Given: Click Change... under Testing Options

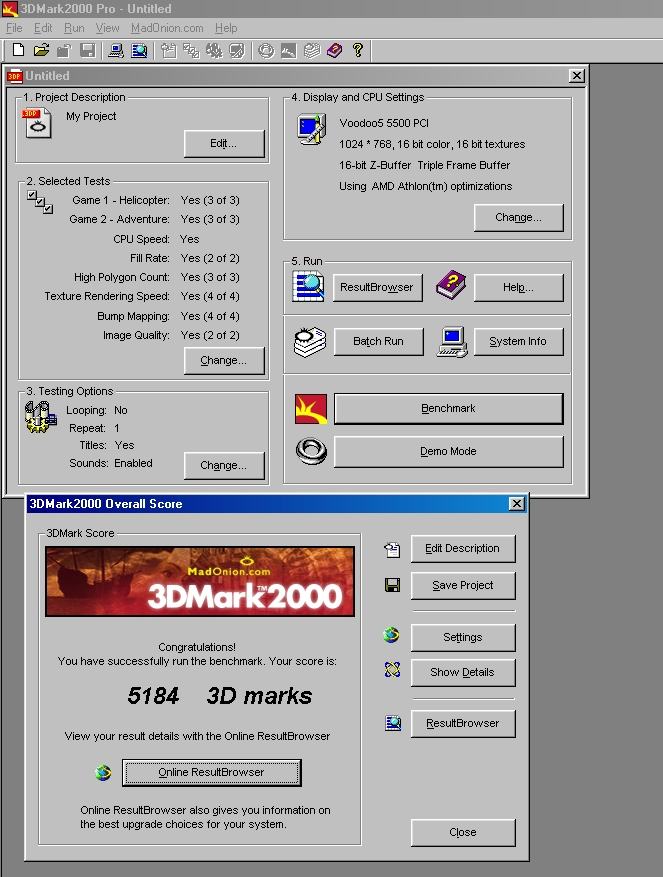Looking at the screenshot, I should (x=224, y=466).
